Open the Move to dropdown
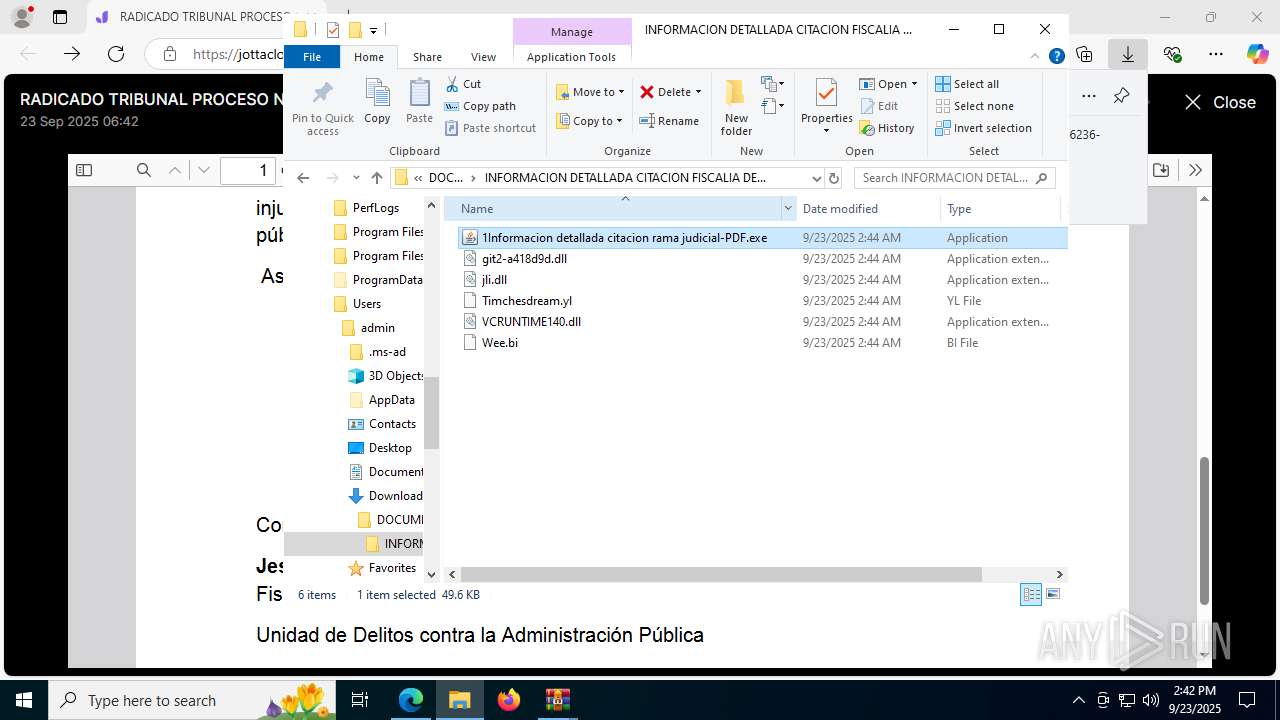The image size is (1280, 720). (590, 92)
